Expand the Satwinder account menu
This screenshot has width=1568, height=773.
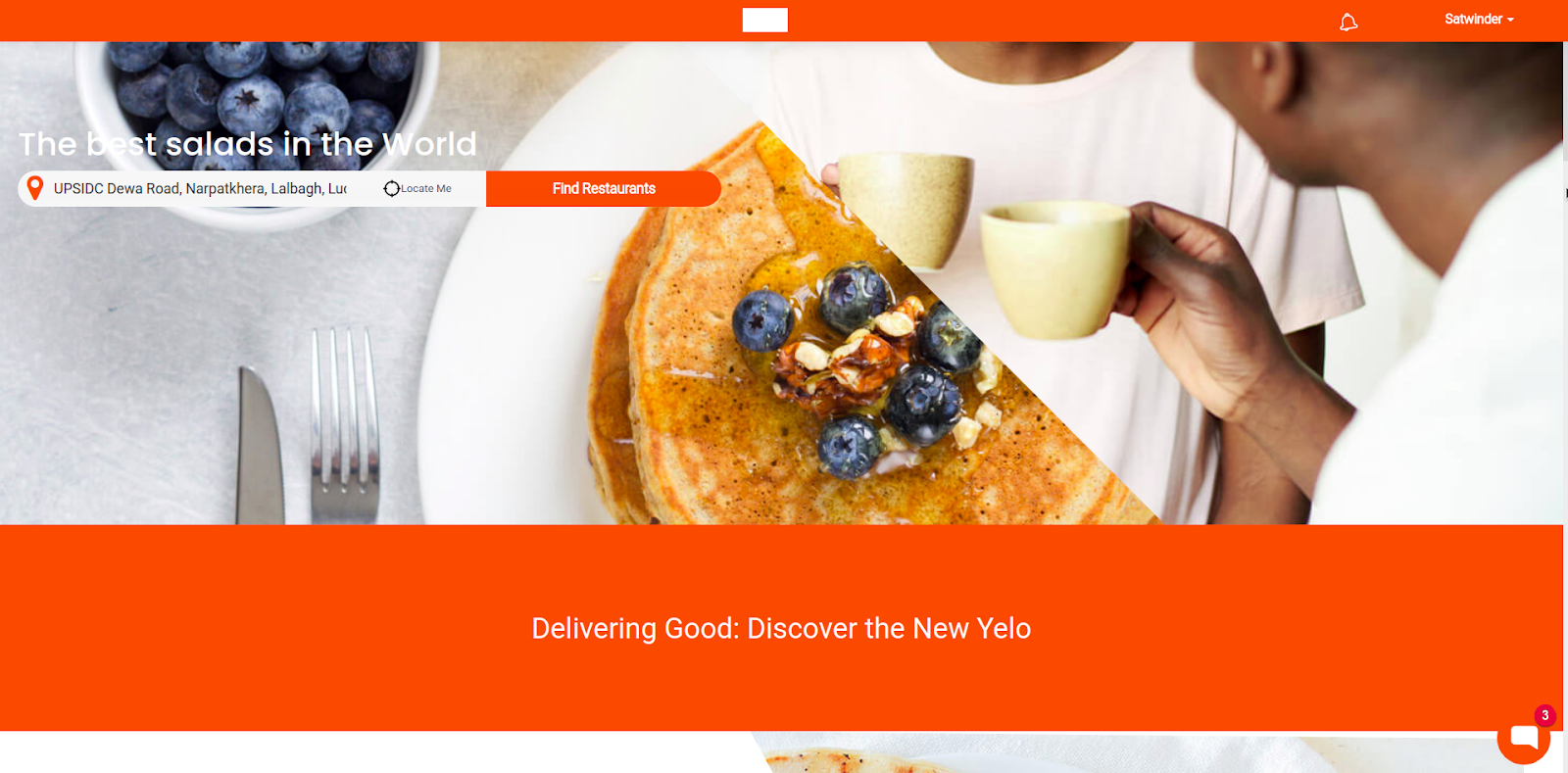(x=1479, y=19)
